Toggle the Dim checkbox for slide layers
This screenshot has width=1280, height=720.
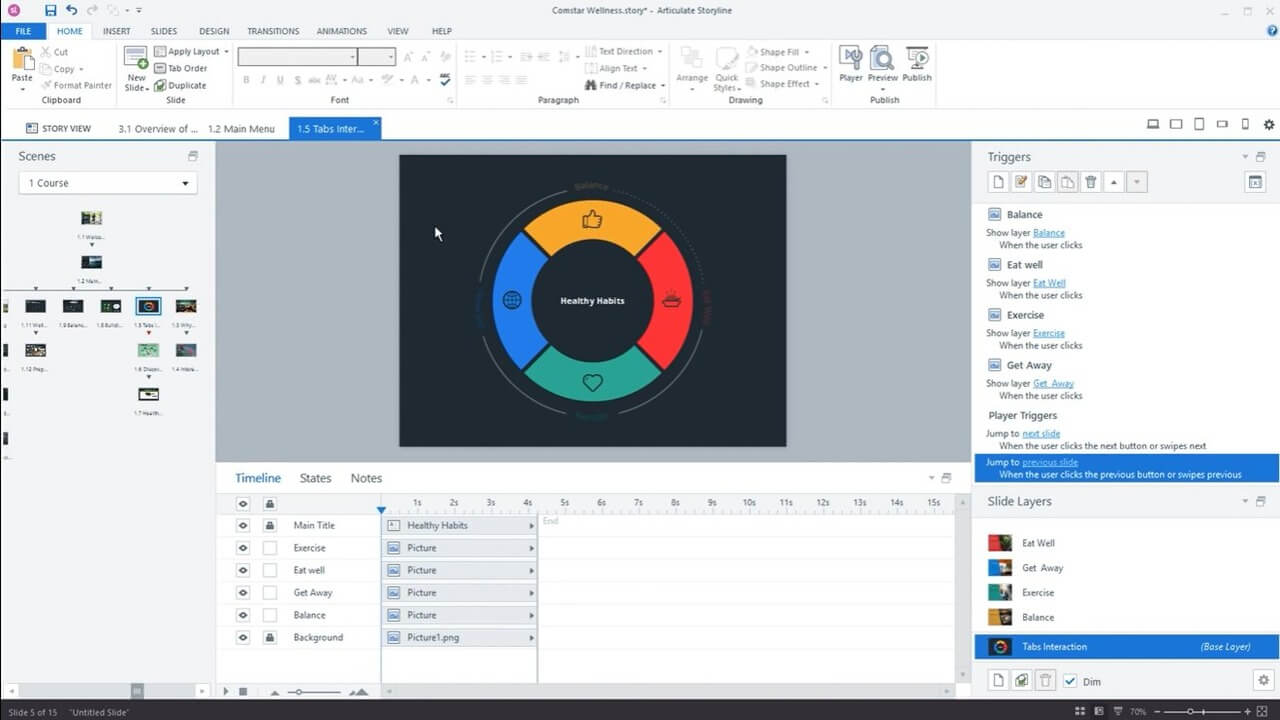click(x=1070, y=681)
